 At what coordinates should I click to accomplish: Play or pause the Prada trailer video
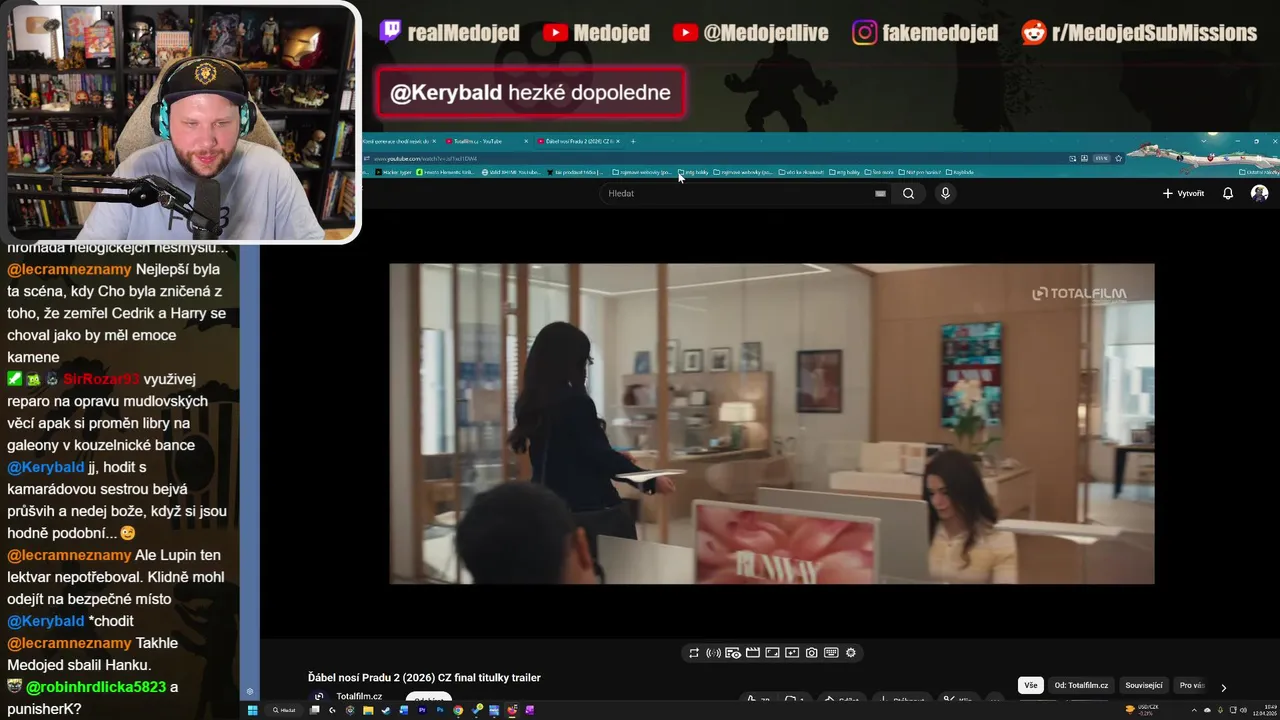pos(772,424)
